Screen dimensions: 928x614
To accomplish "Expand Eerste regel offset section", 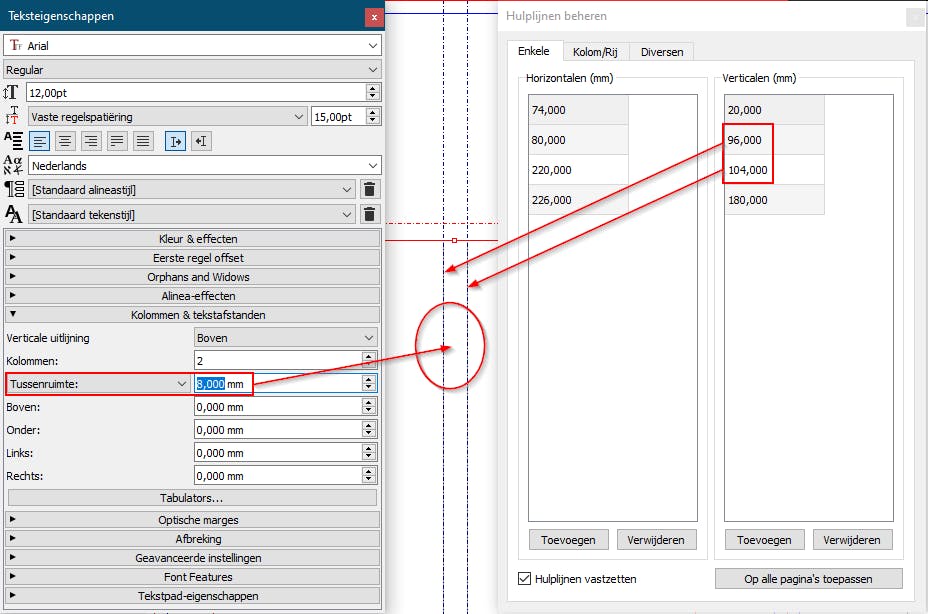I will [192, 258].
